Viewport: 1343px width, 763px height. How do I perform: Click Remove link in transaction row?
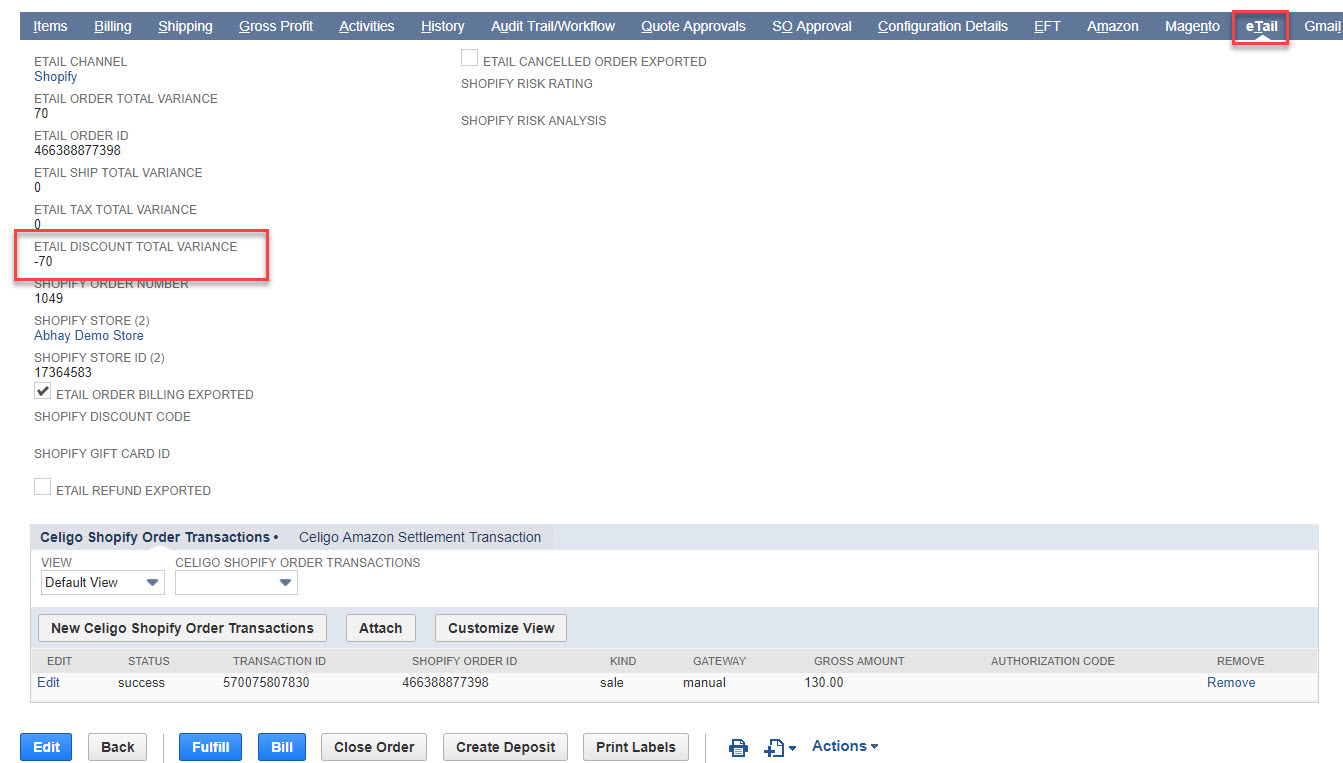tap(1231, 682)
